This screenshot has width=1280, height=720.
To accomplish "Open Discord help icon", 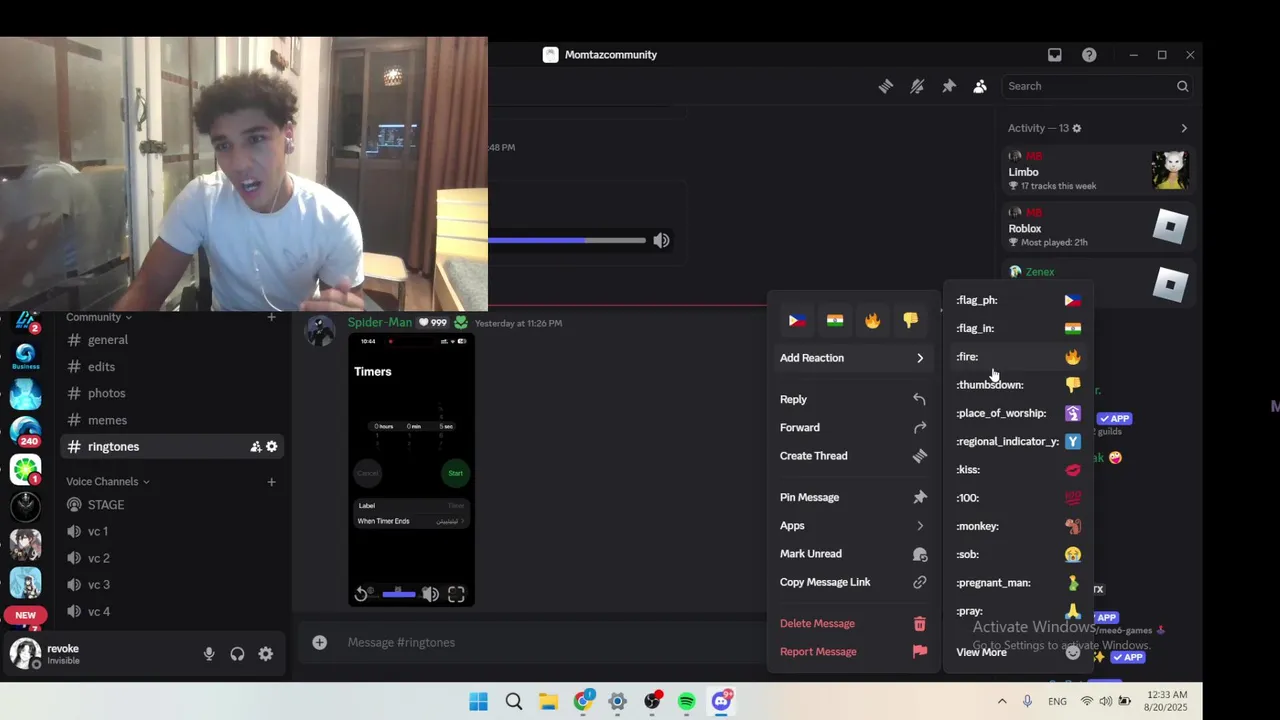I will [x=1089, y=55].
